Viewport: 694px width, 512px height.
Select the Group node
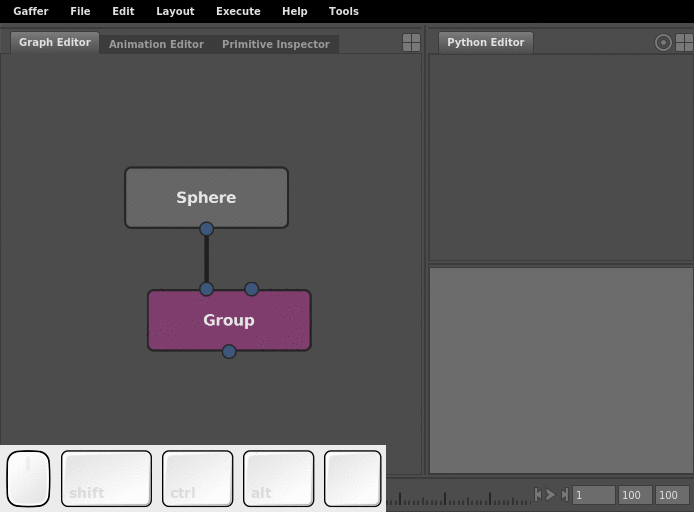(x=229, y=320)
